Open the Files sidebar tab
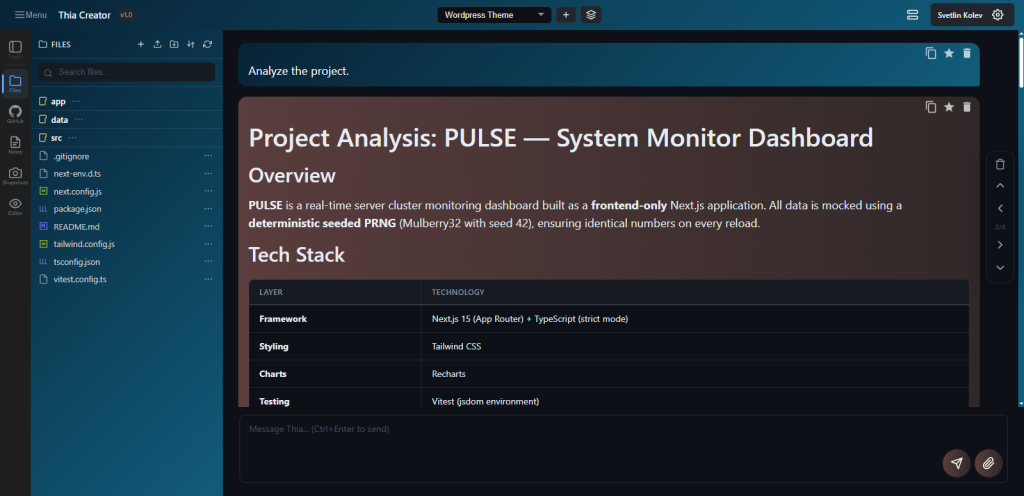1024x496 pixels. (15, 84)
